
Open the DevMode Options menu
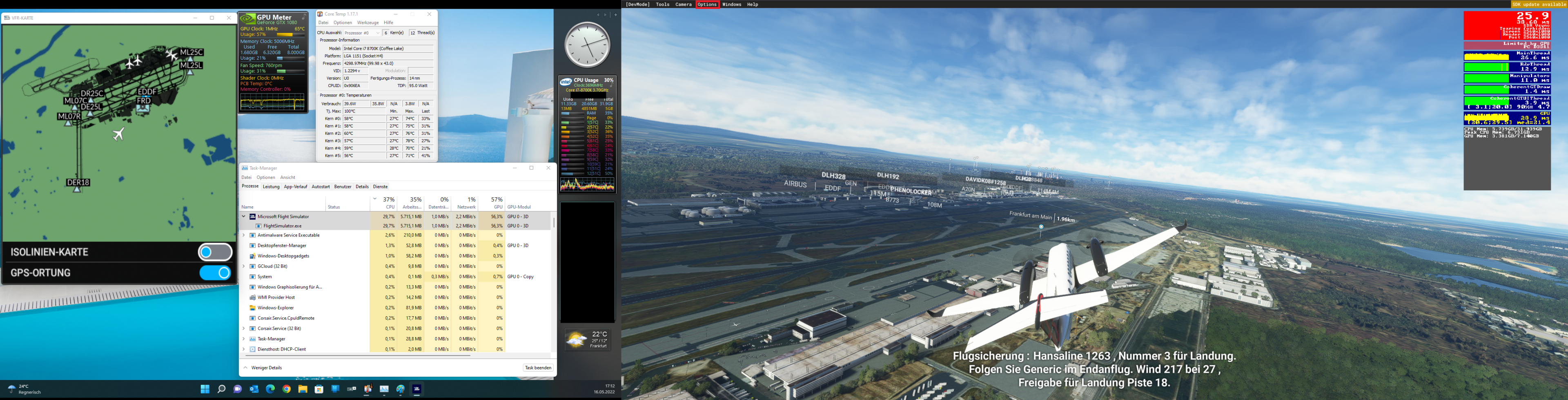707,4
